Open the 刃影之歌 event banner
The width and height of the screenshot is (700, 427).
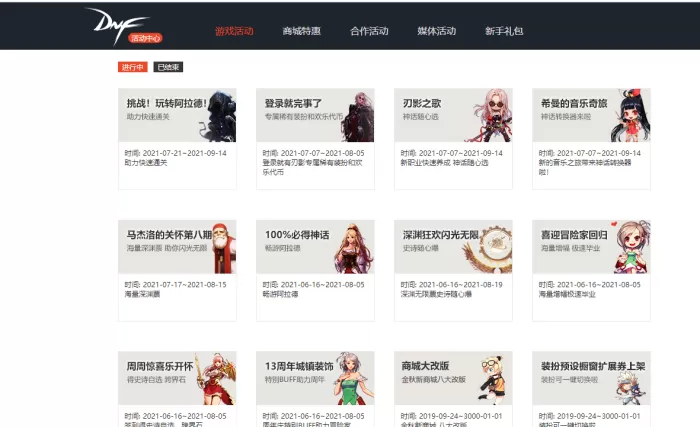(453, 115)
